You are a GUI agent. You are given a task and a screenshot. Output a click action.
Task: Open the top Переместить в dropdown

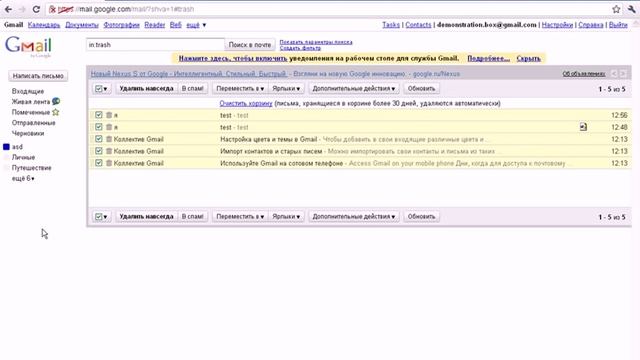coord(240,88)
